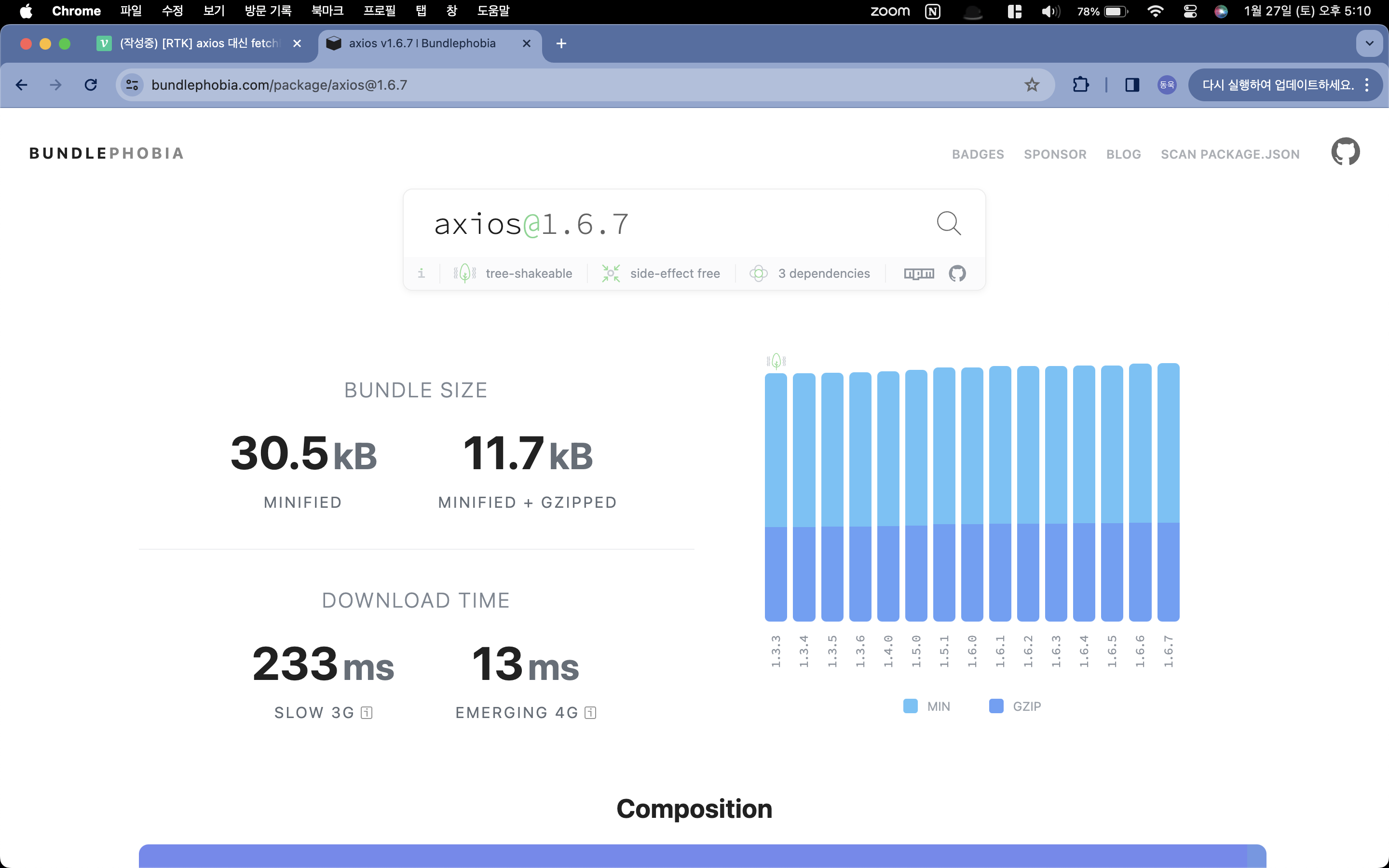Open the BLOG link
The height and width of the screenshot is (868, 1389).
point(1123,154)
